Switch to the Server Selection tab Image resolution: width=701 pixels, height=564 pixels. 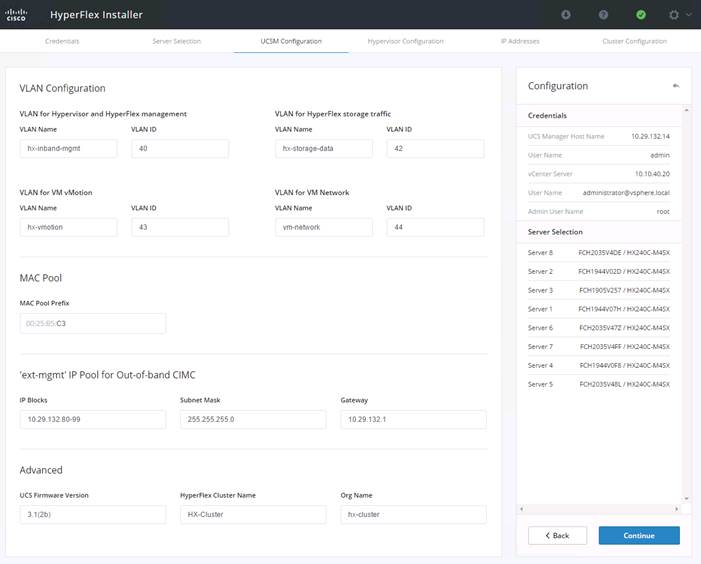177,41
